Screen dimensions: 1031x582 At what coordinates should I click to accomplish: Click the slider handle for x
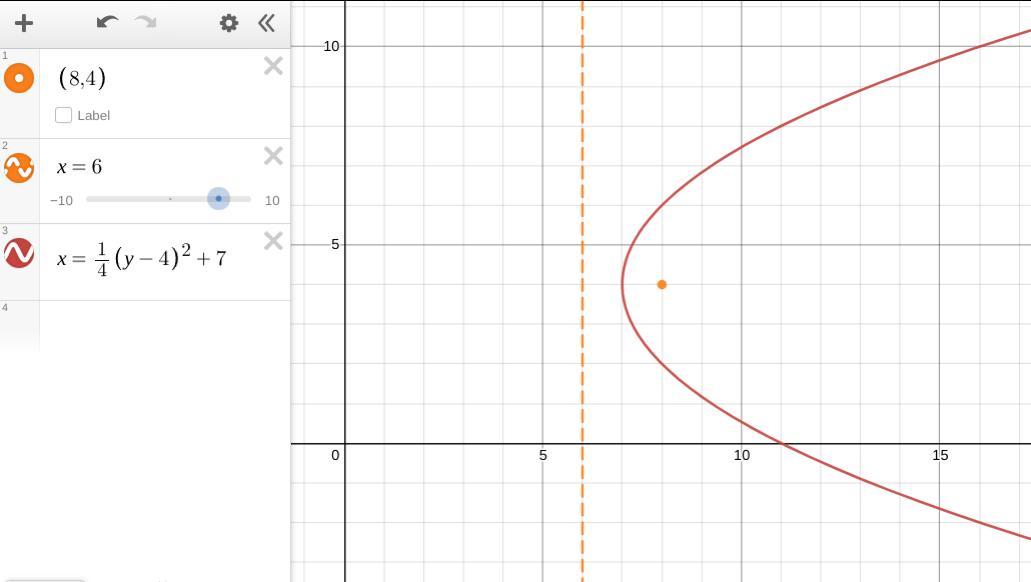(x=218, y=199)
